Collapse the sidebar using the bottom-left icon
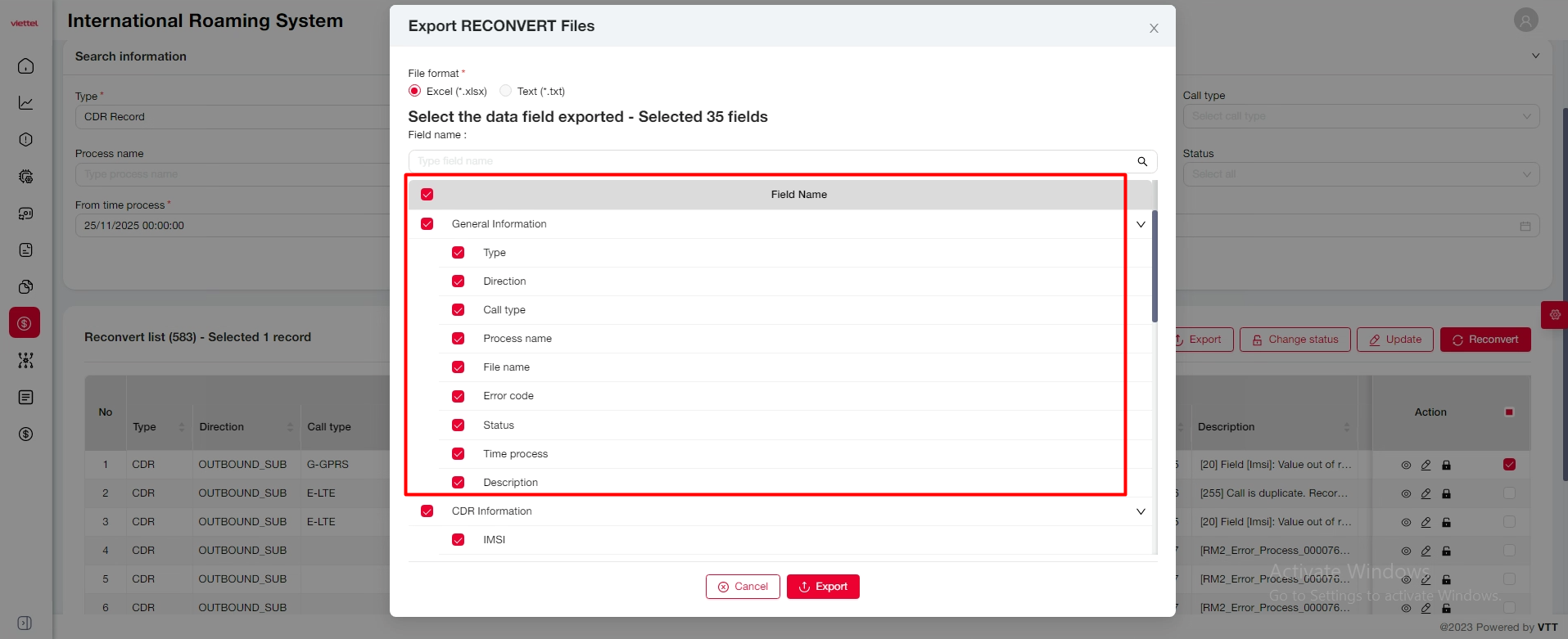The height and width of the screenshot is (639, 1568). point(25,623)
